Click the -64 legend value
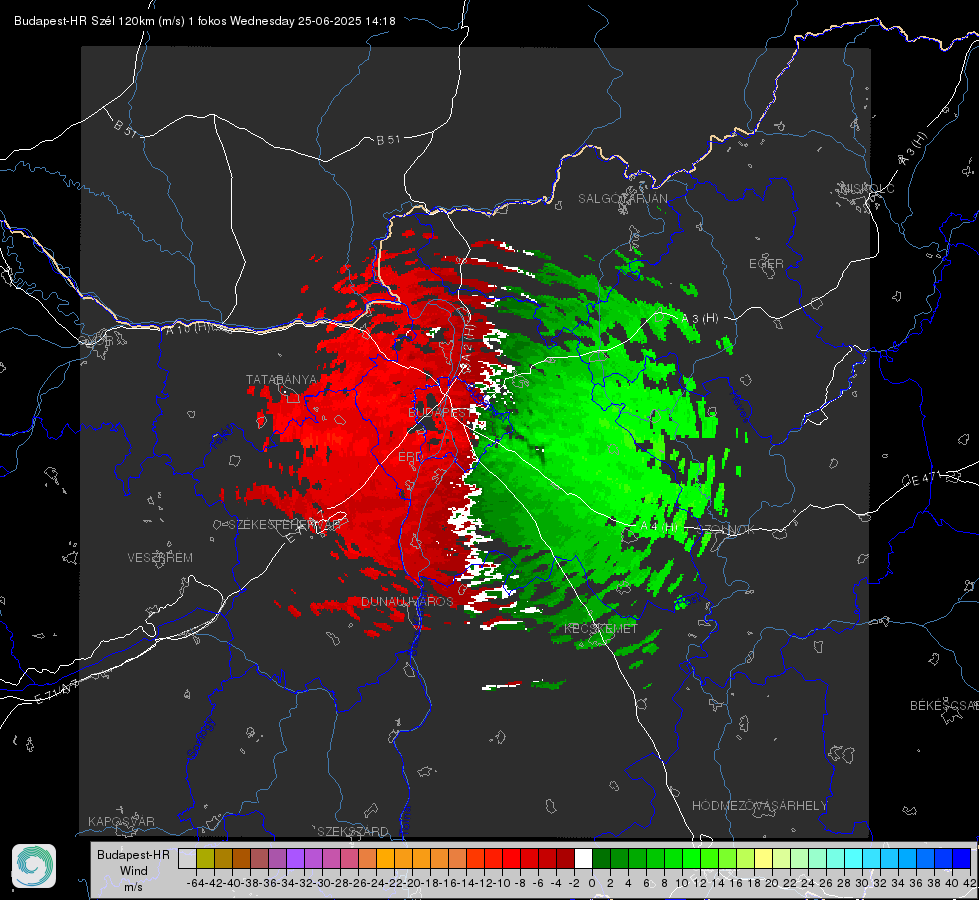This screenshot has width=979, height=900. pos(195,883)
